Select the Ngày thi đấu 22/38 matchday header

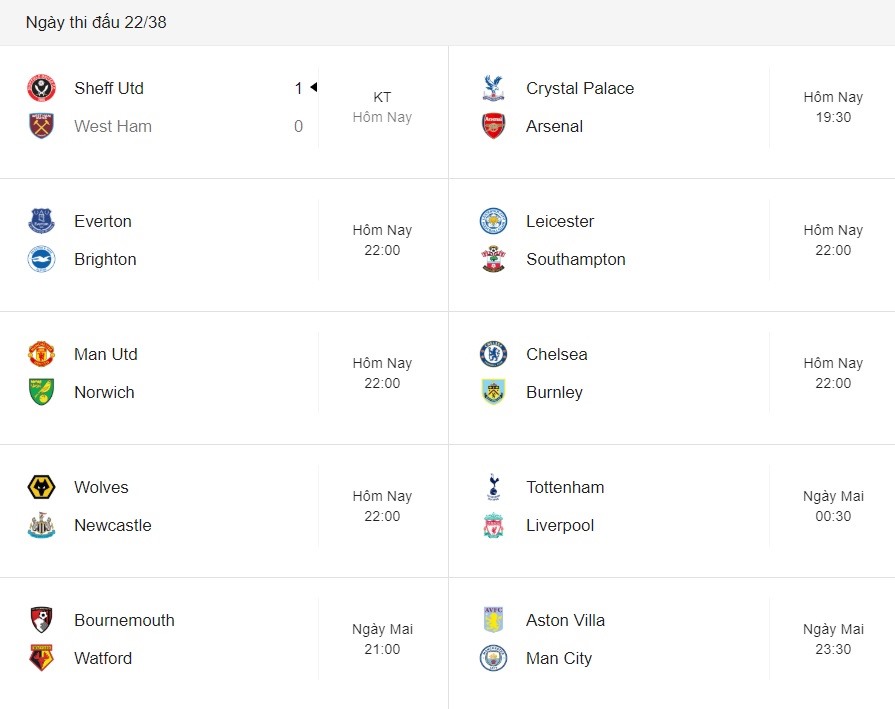(x=96, y=22)
